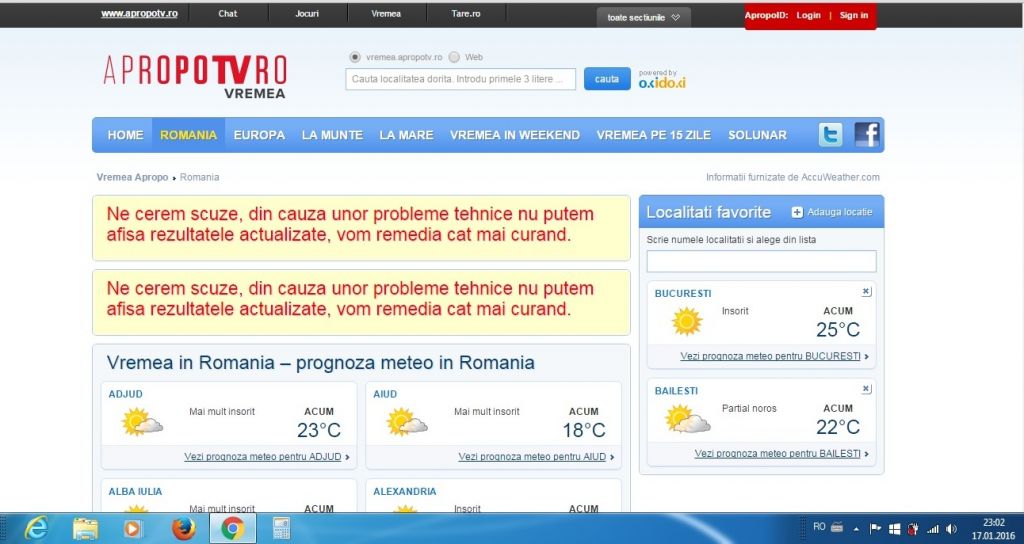Open the HOME menu item
The image size is (1024, 544).
click(x=125, y=135)
